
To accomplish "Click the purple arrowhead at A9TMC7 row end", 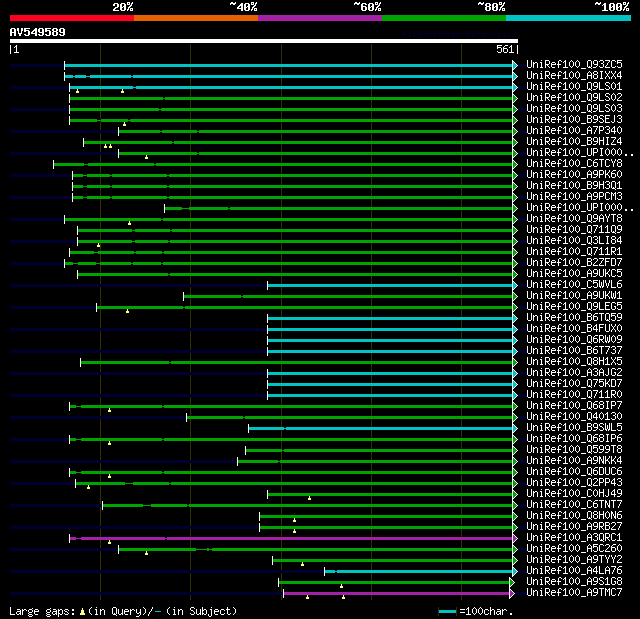I will [512, 593].
